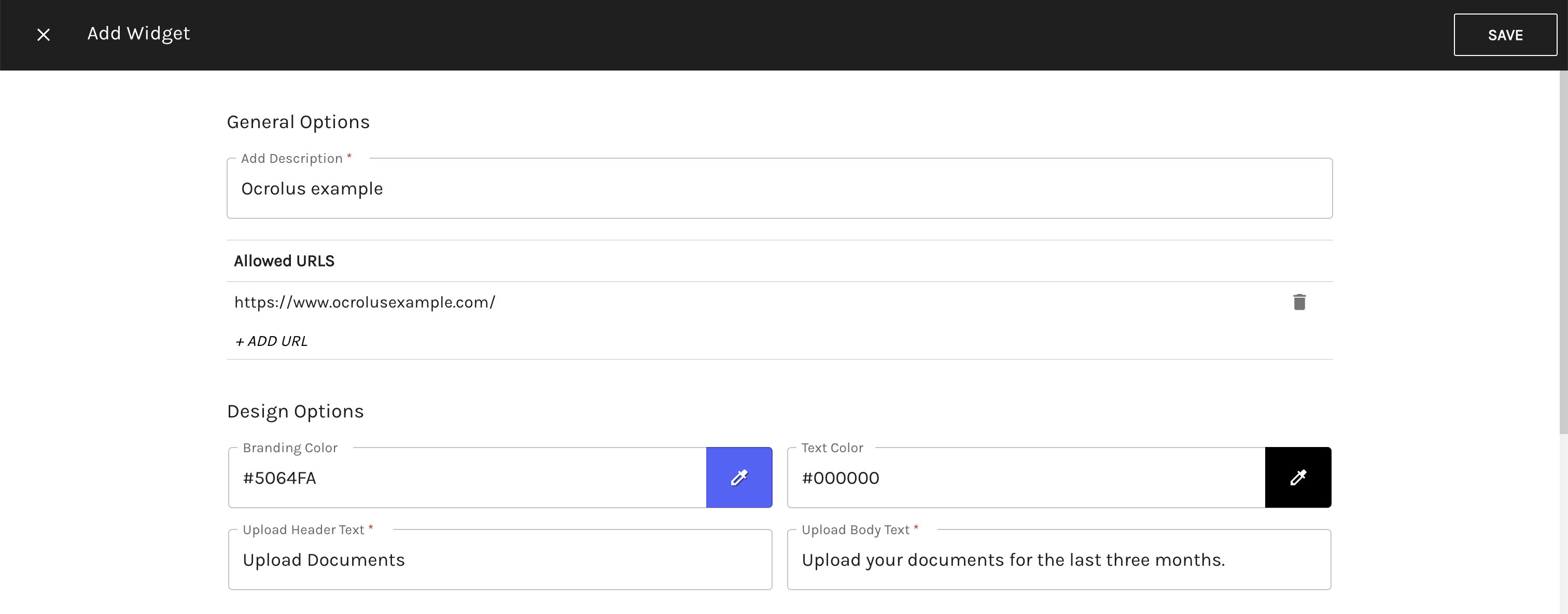The image size is (1568, 614).
Task: Open the Branding Color eyedropper picker
Action: (739, 478)
